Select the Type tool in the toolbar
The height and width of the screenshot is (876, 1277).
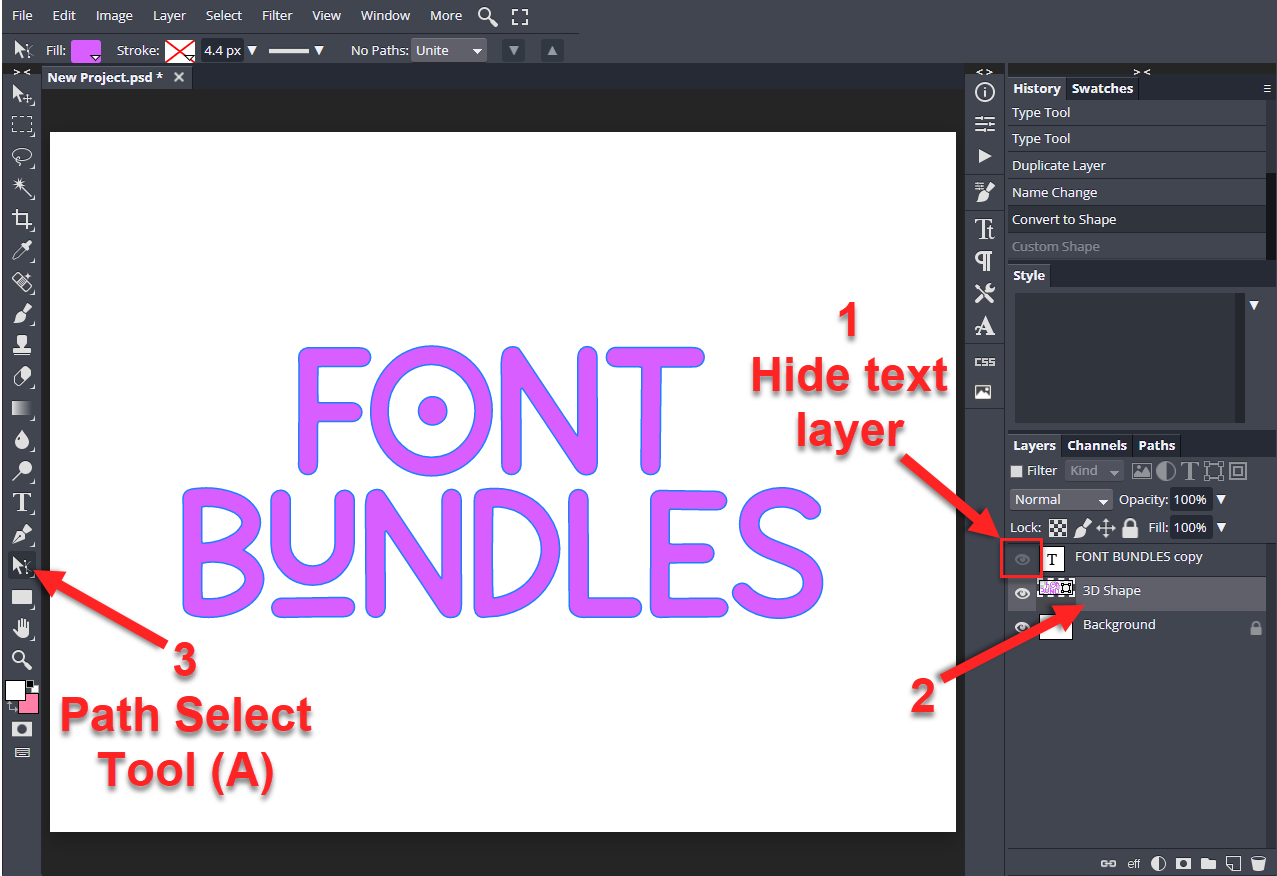coord(21,502)
